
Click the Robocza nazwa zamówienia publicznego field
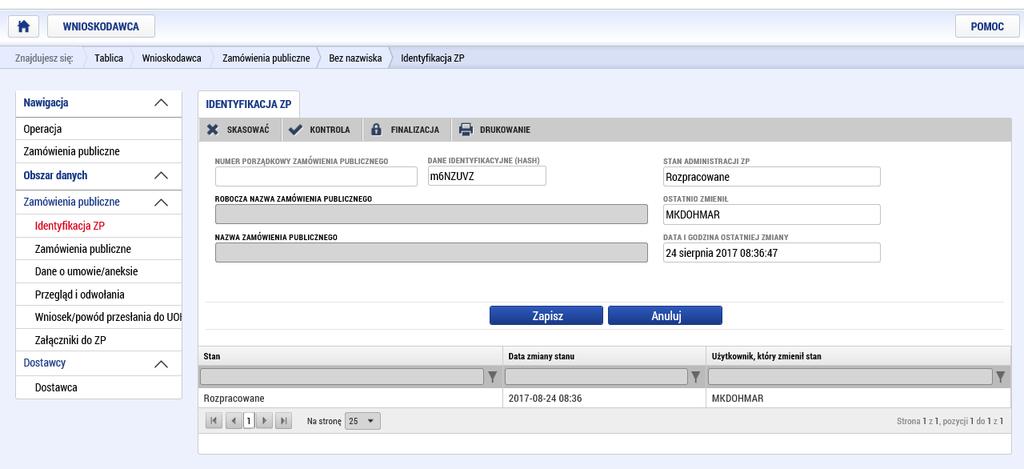pyautogui.click(x=431, y=214)
